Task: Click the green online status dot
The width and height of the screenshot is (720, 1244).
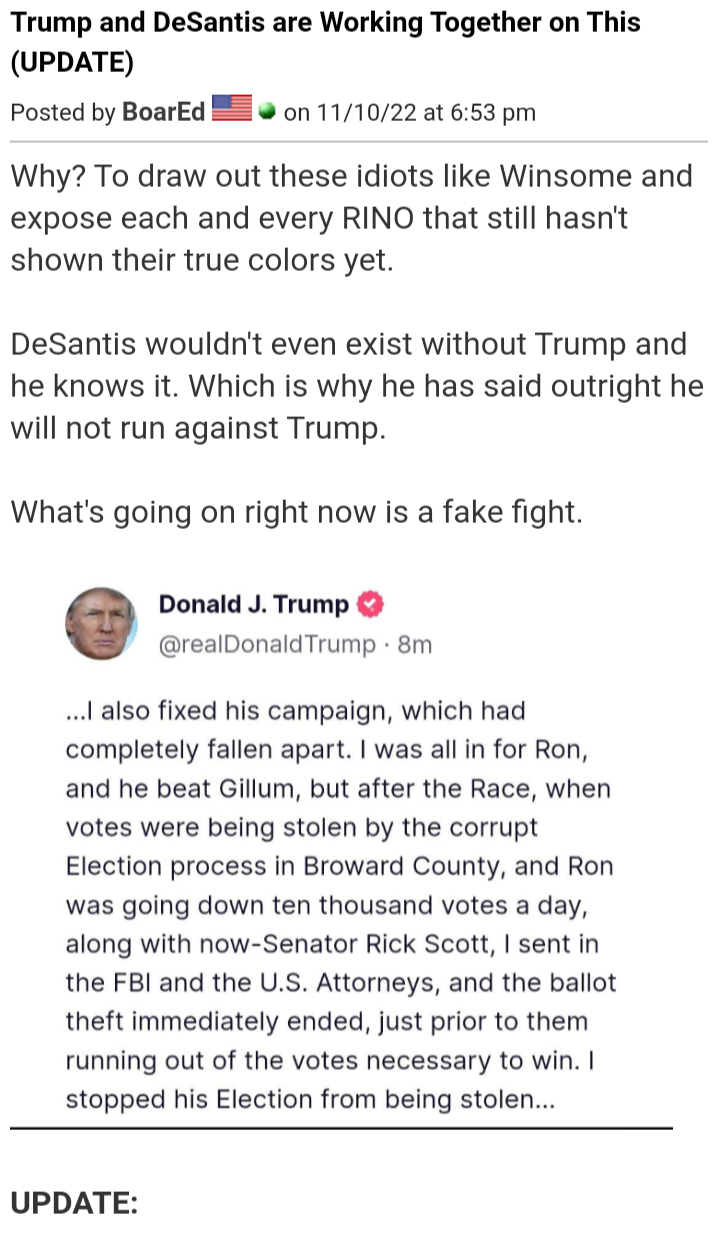Action: click(x=266, y=111)
